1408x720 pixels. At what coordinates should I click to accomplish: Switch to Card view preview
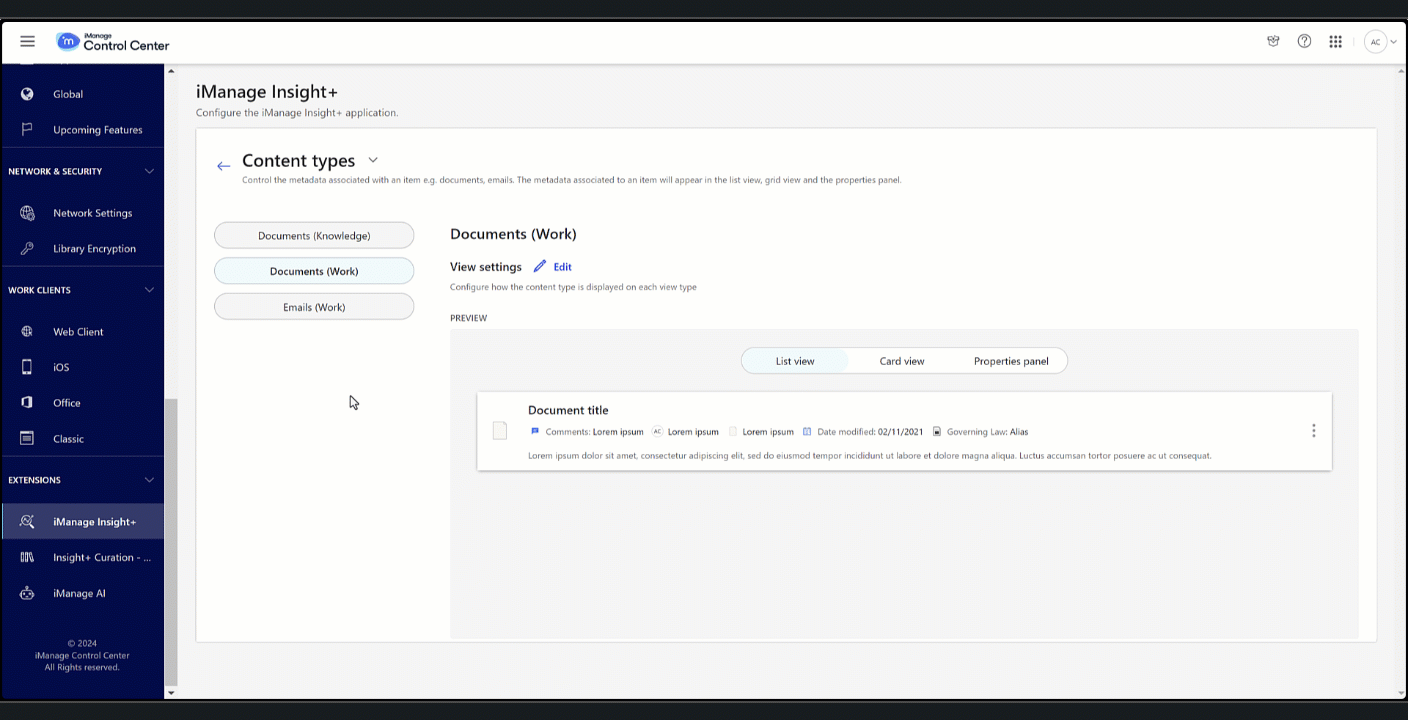pyautogui.click(x=901, y=361)
